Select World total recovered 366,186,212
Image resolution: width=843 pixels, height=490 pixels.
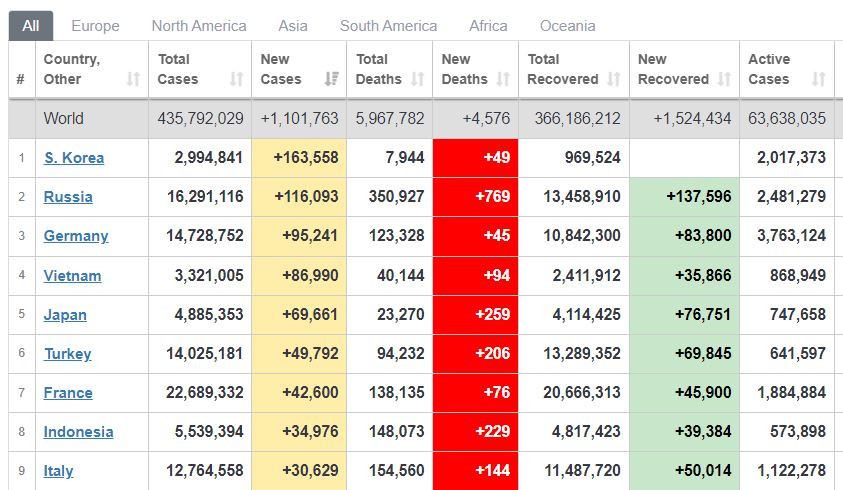(x=577, y=118)
